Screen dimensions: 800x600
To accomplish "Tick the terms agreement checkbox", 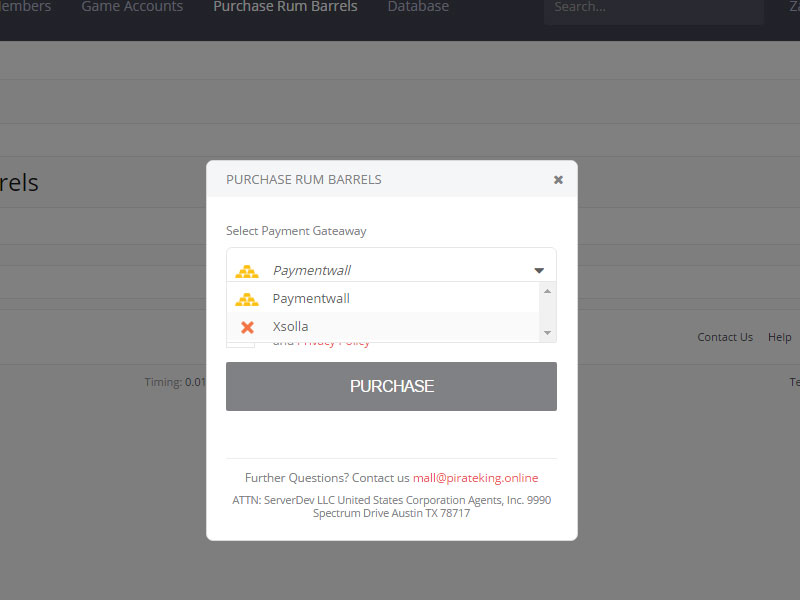I will click(x=240, y=345).
